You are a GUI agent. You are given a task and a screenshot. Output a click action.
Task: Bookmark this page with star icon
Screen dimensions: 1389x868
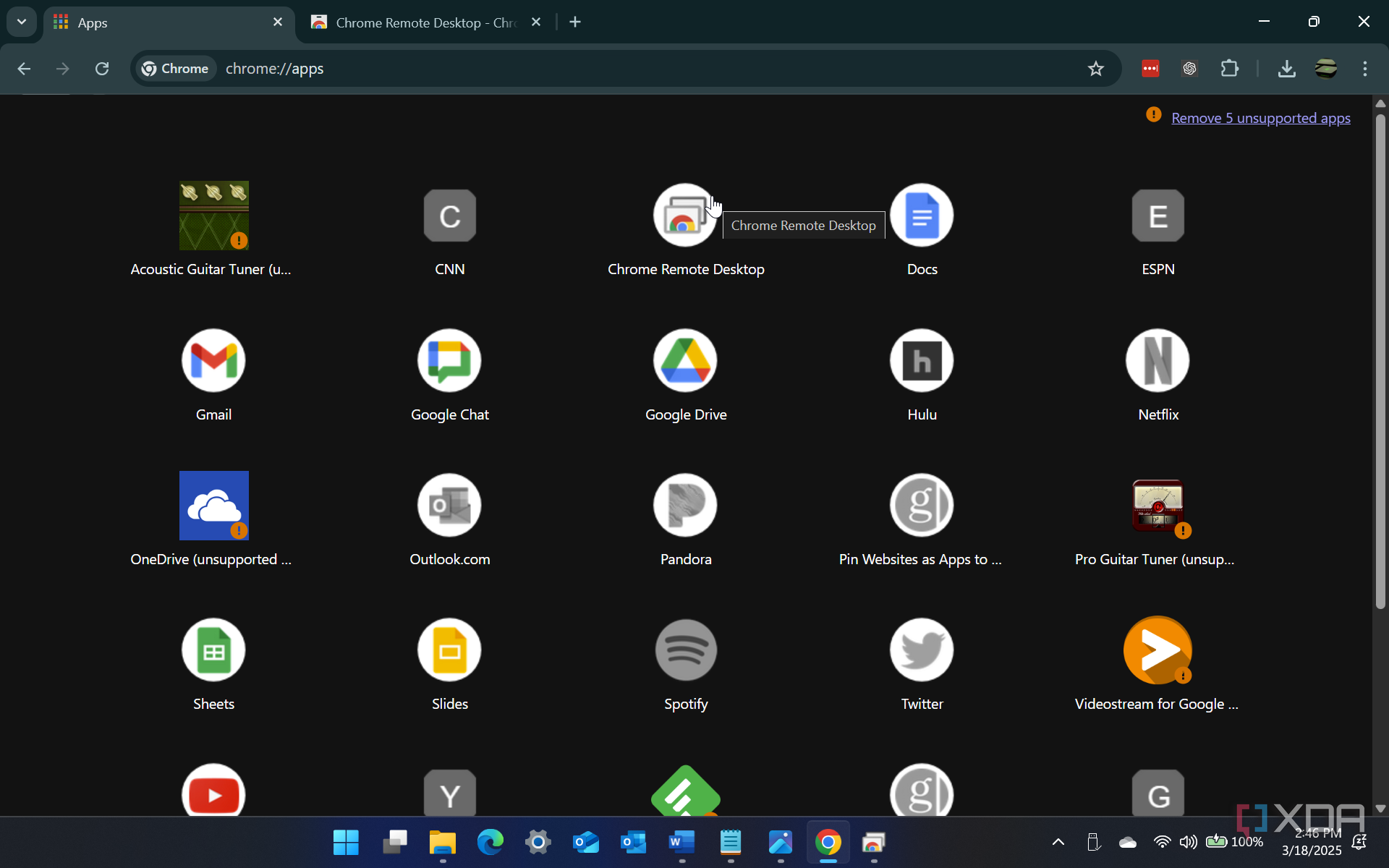tap(1095, 69)
